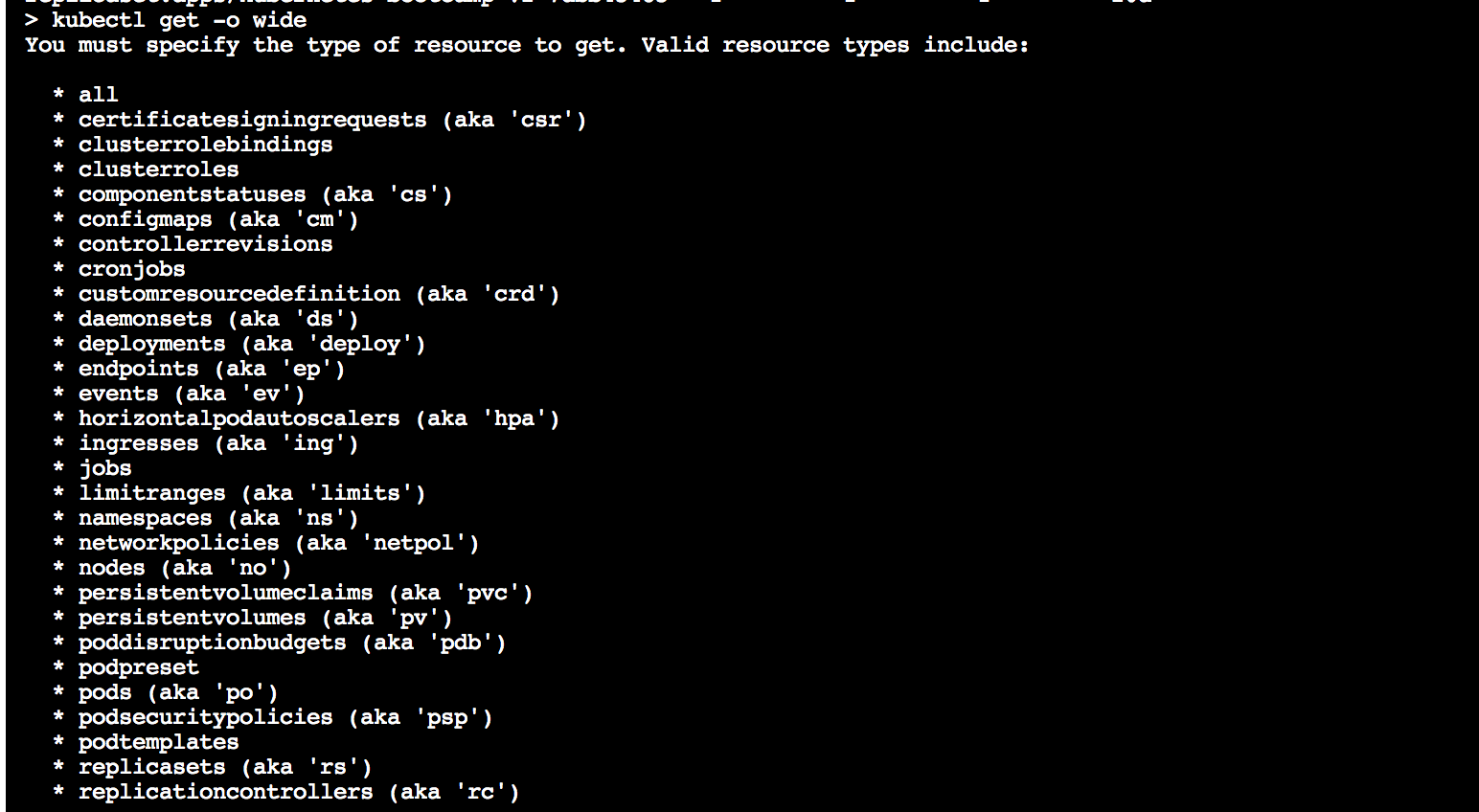Select persistentvolumeclaims line

pyautogui.click(x=293, y=593)
